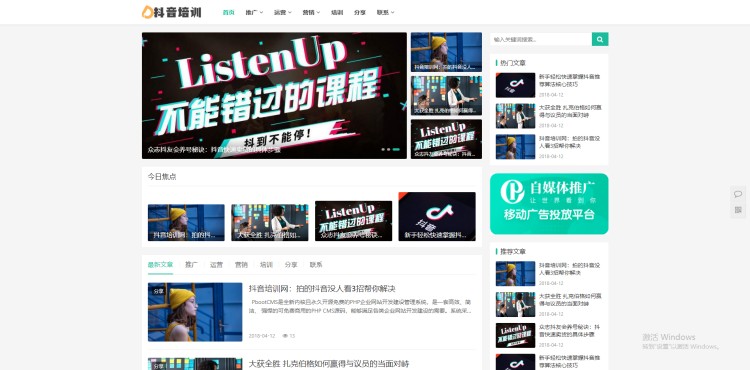Click into the keyword search input field
The image size is (750, 370).
pos(540,39)
